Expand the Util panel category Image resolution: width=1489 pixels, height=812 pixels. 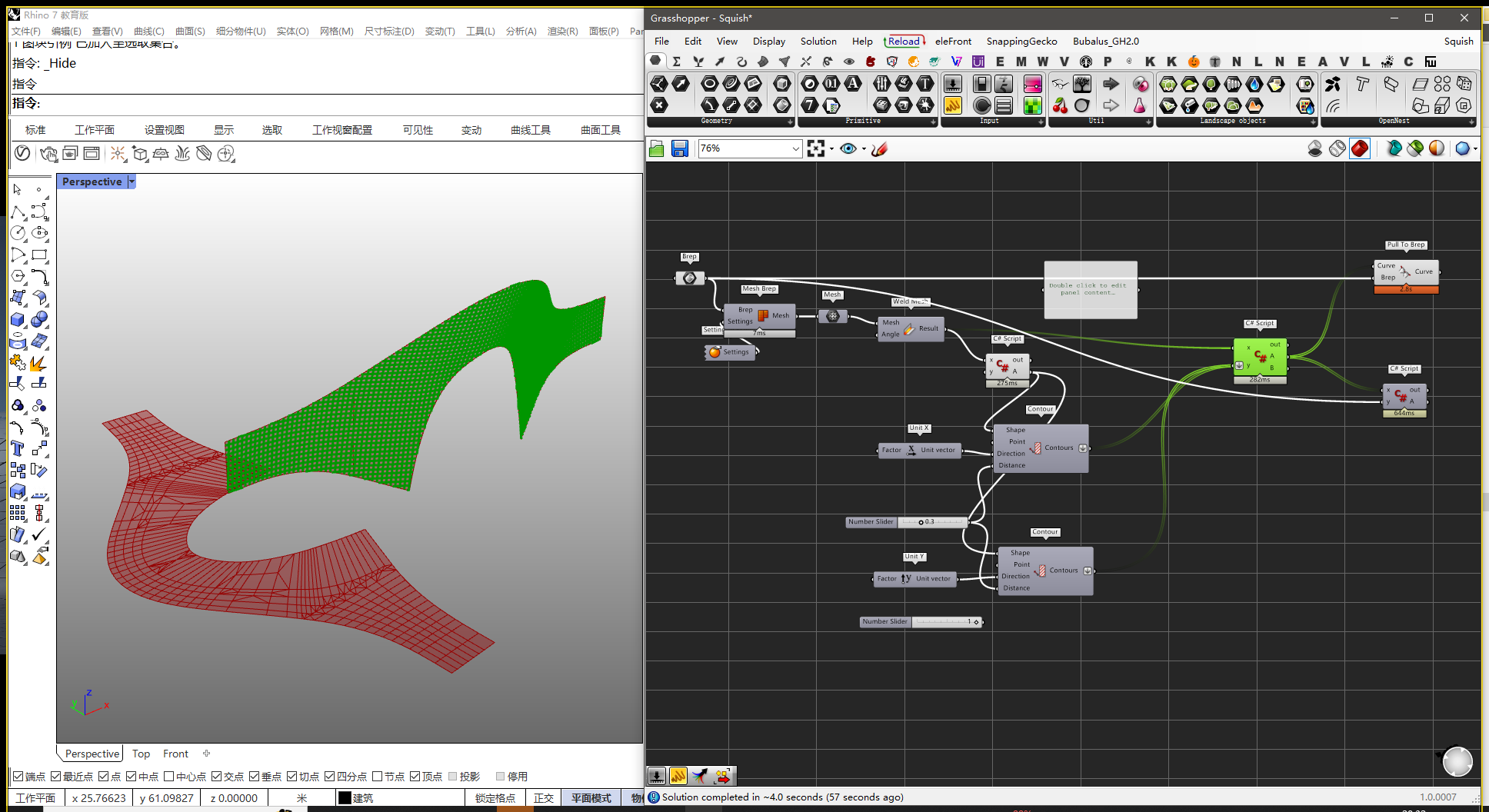point(1148,121)
